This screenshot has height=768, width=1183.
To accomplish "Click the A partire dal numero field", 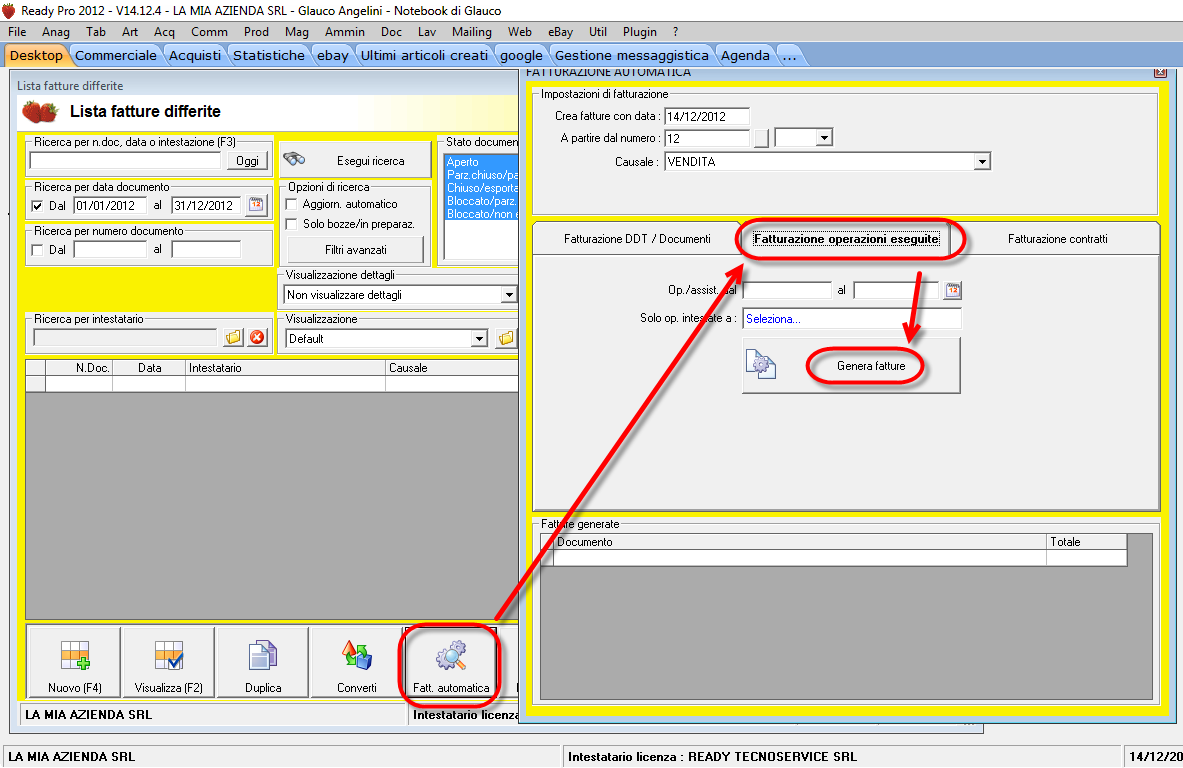I will point(707,138).
